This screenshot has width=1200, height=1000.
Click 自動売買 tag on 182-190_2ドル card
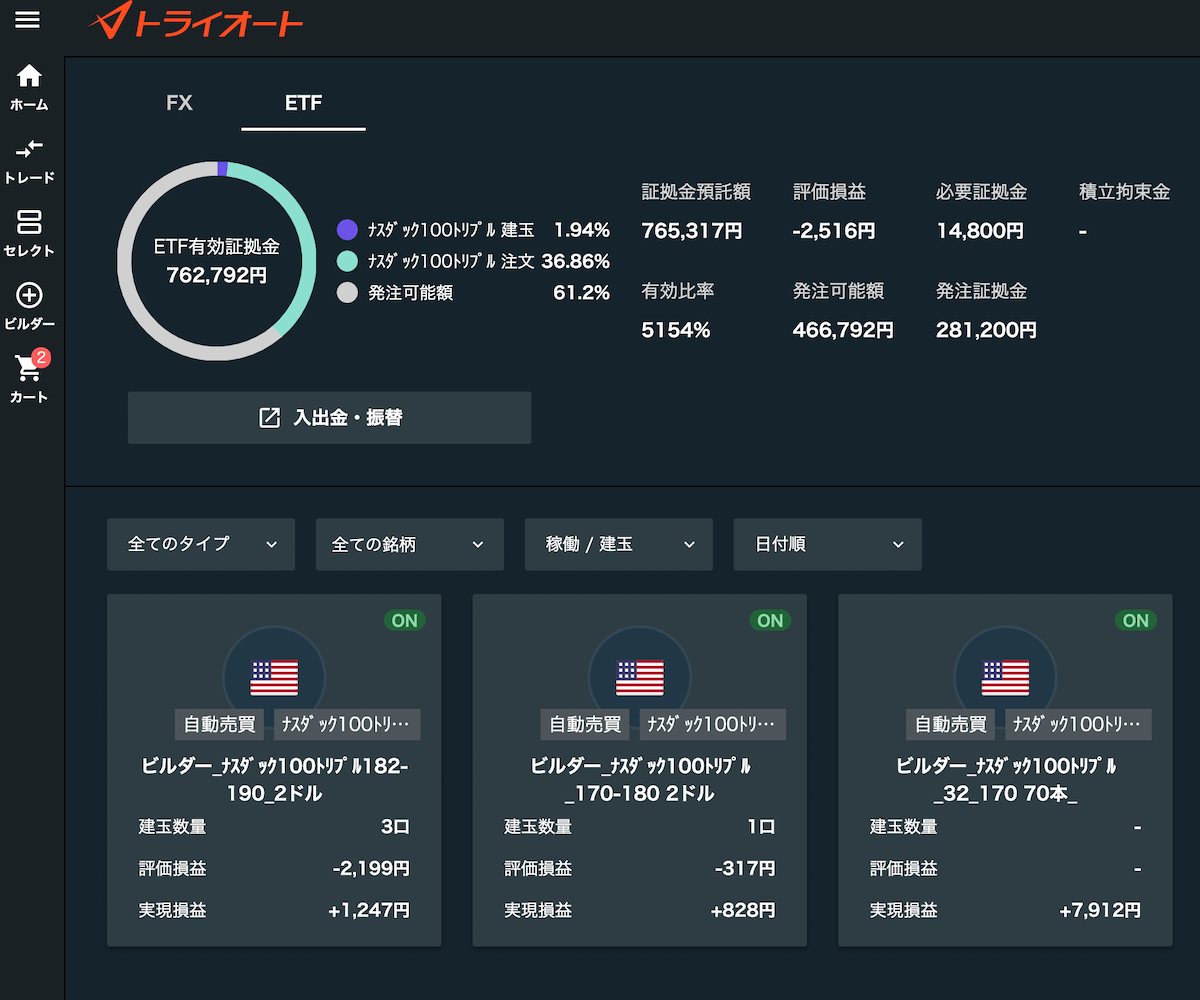[x=220, y=724]
